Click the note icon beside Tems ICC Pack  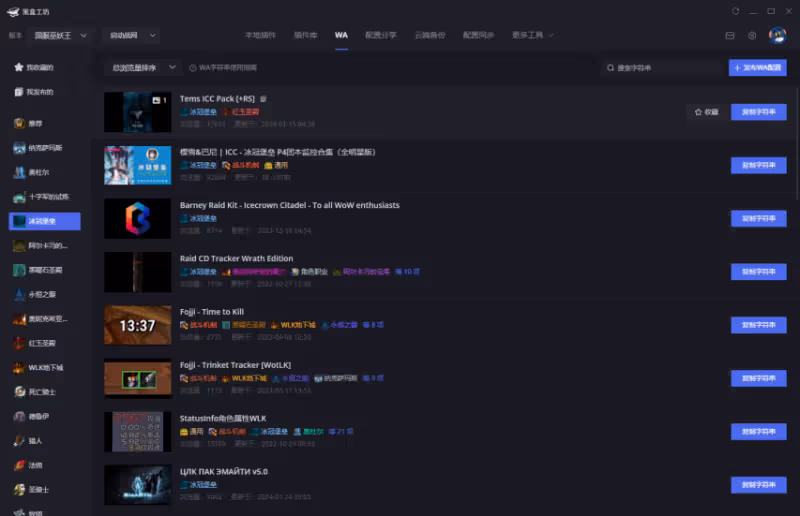point(263,99)
